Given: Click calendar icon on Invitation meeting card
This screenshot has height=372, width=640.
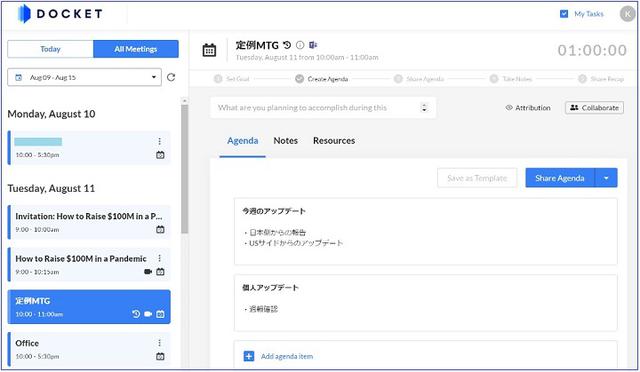Looking at the screenshot, I should coord(160,229).
